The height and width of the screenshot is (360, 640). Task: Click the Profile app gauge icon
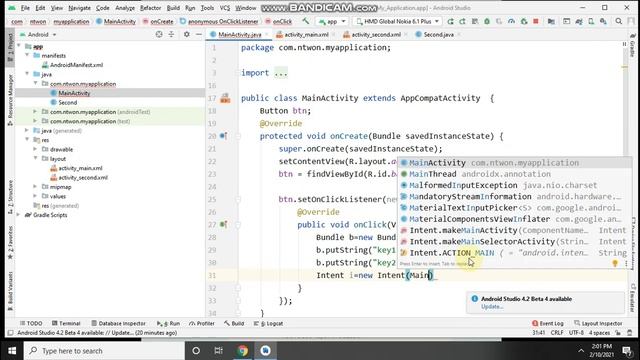(x=511, y=21)
